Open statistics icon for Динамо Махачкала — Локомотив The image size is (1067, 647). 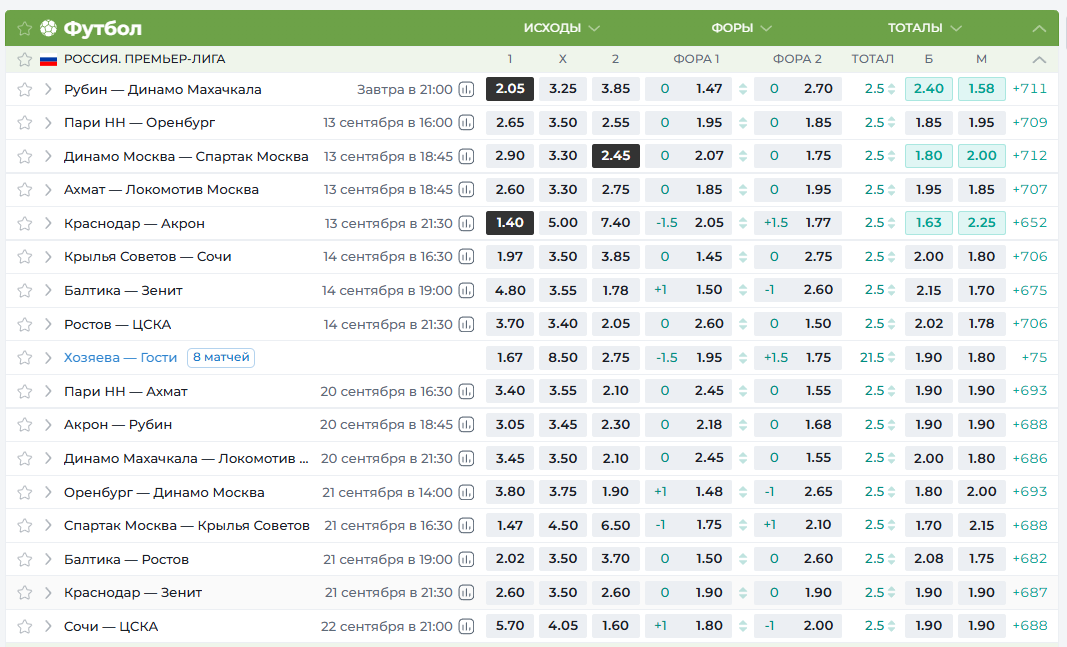tap(466, 459)
